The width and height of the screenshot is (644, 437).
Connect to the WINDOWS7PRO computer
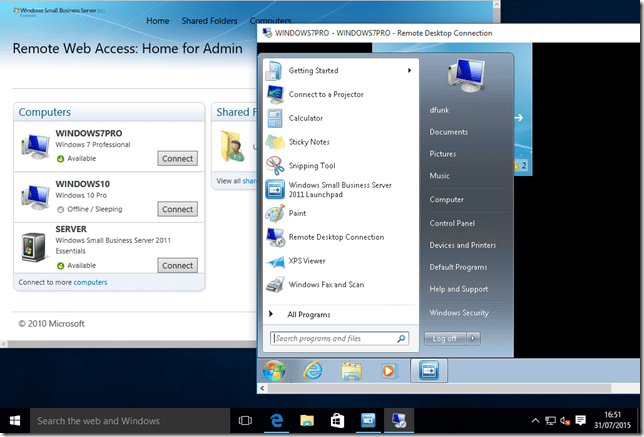click(177, 158)
